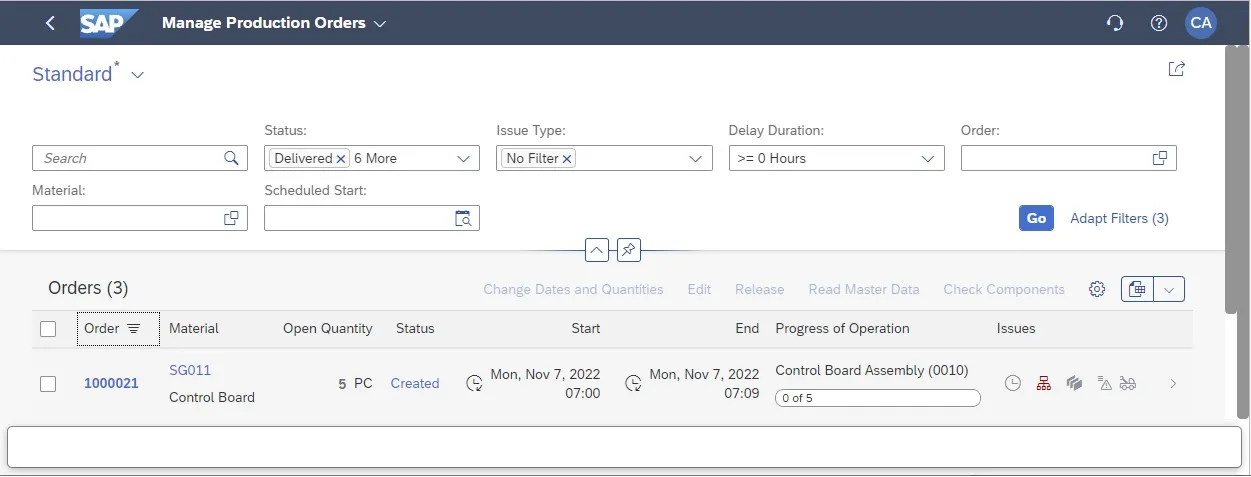
Task: Click the Material column header
Action: tap(194, 328)
